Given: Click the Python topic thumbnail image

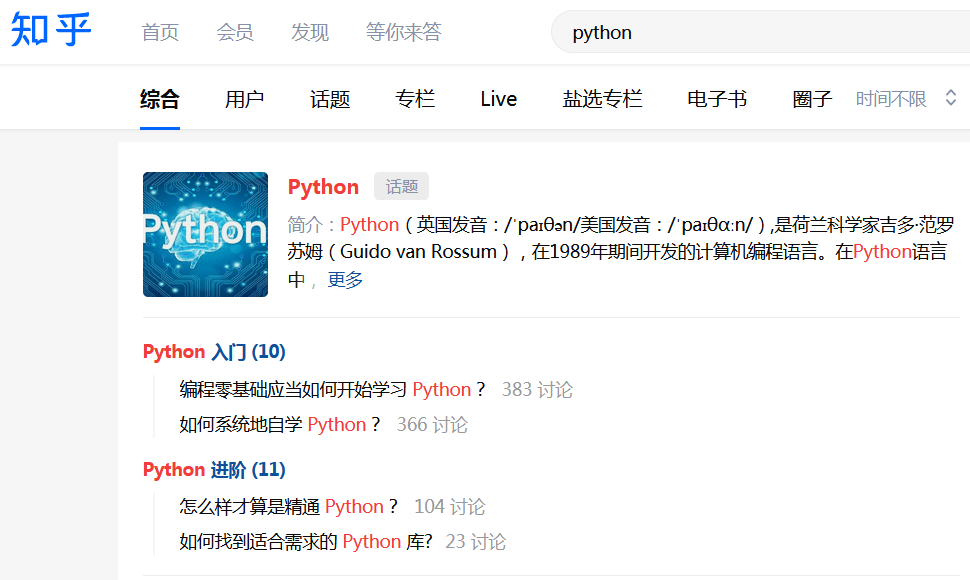Looking at the screenshot, I should coord(205,234).
